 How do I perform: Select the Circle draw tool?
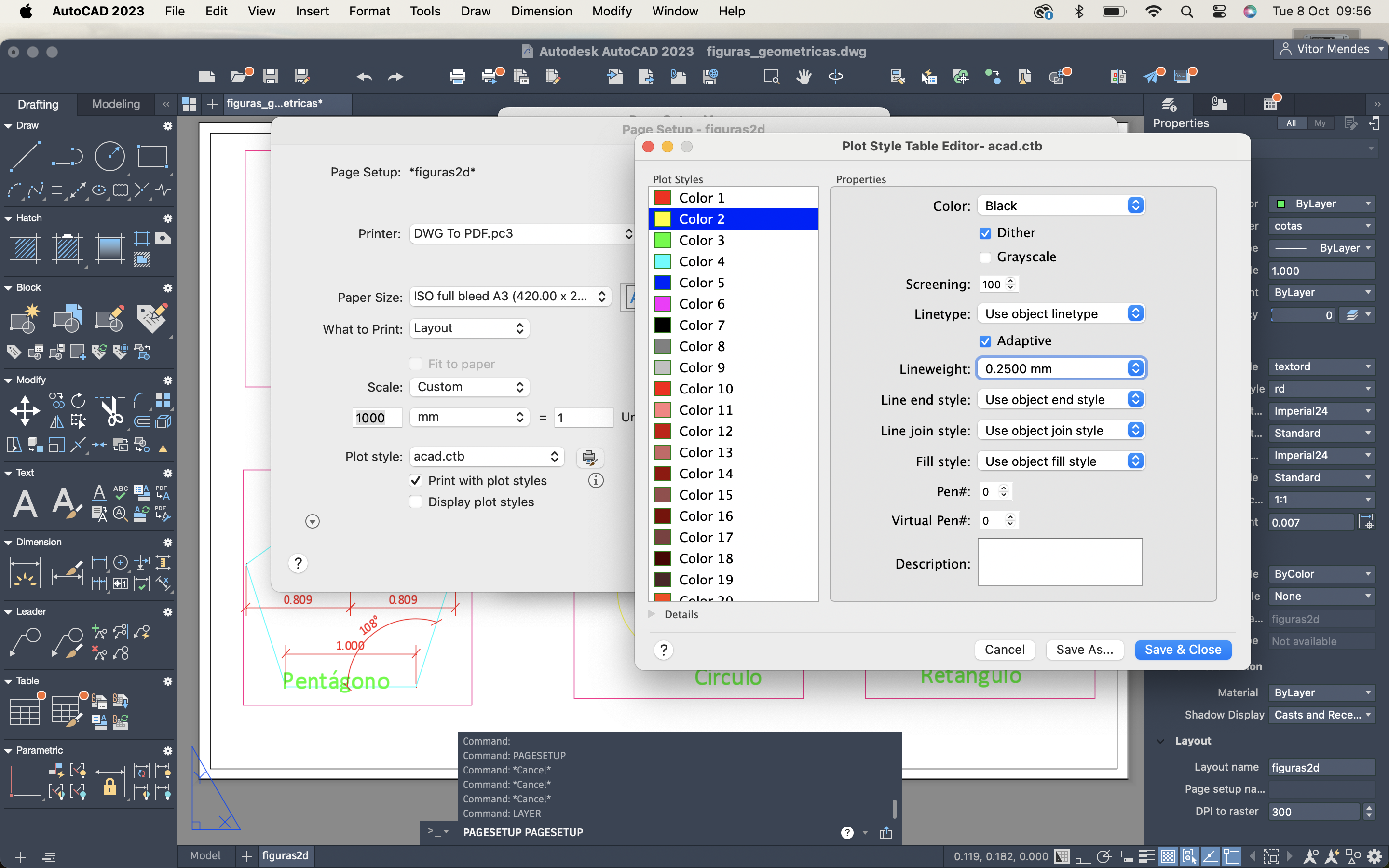coord(109,156)
